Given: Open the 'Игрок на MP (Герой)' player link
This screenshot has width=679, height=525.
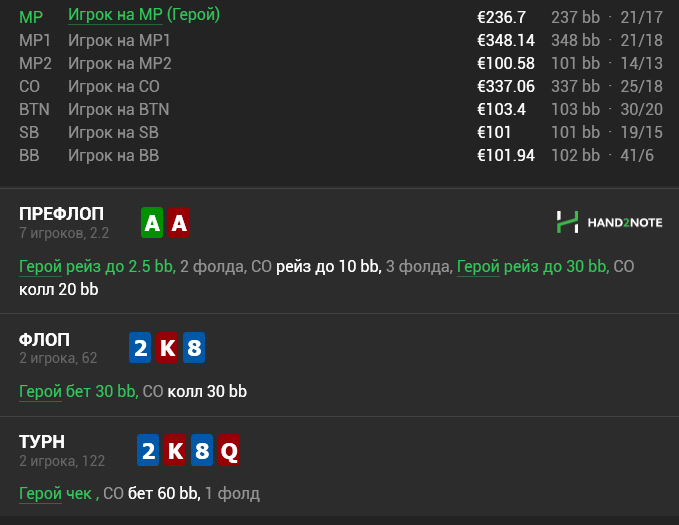Looking at the screenshot, I should [144, 16].
